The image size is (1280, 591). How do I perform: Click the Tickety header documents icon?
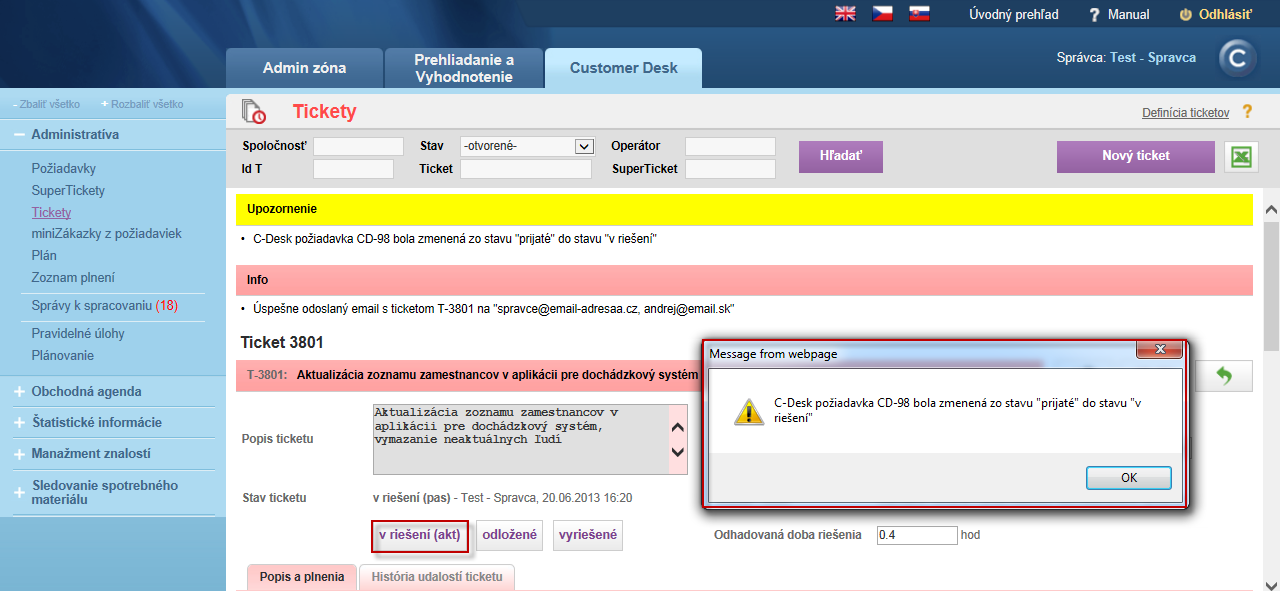click(x=254, y=111)
